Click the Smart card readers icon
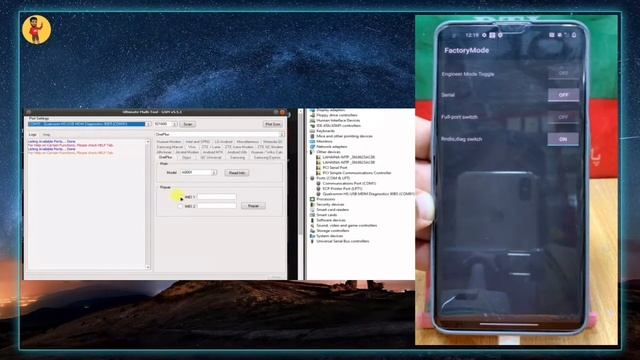 312,210
